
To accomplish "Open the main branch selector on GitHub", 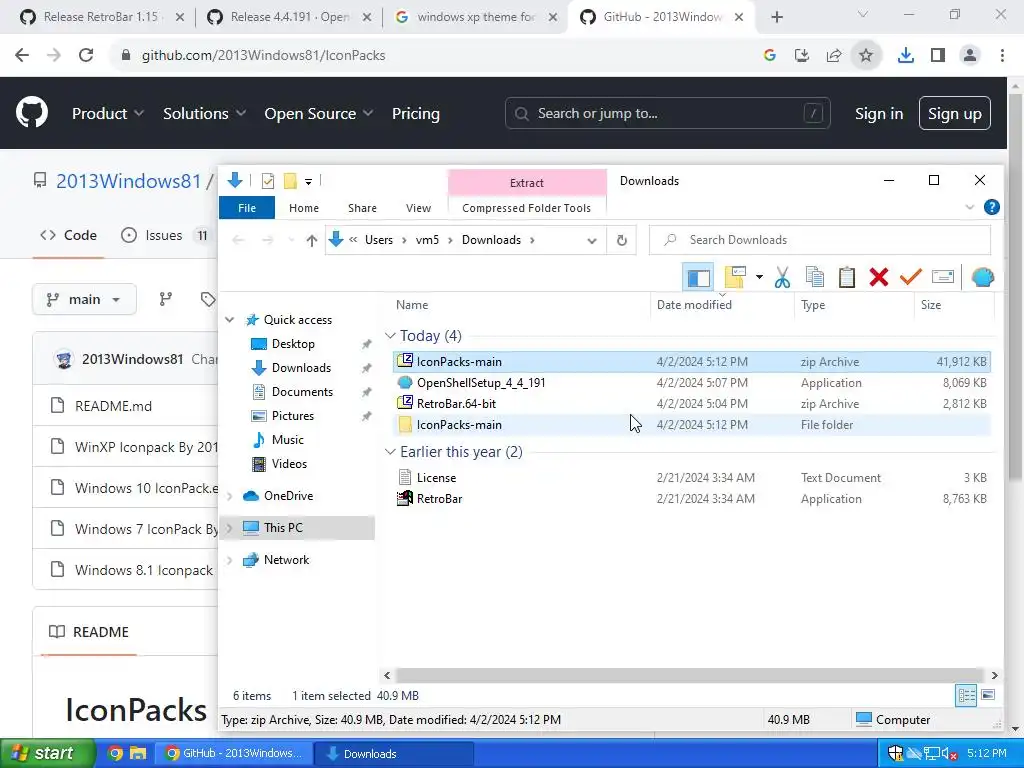I will [x=84, y=300].
